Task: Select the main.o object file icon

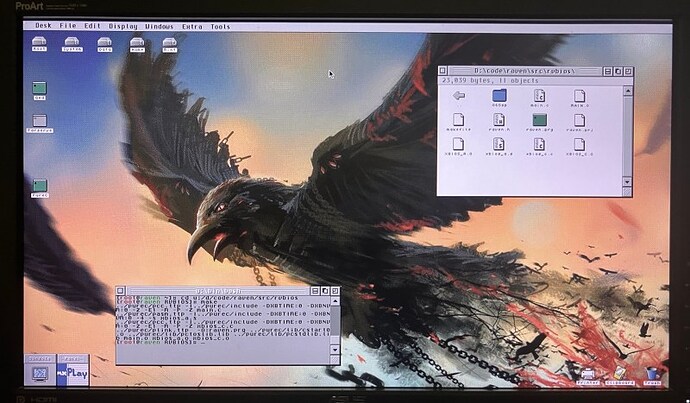Action: tap(580, 98)
